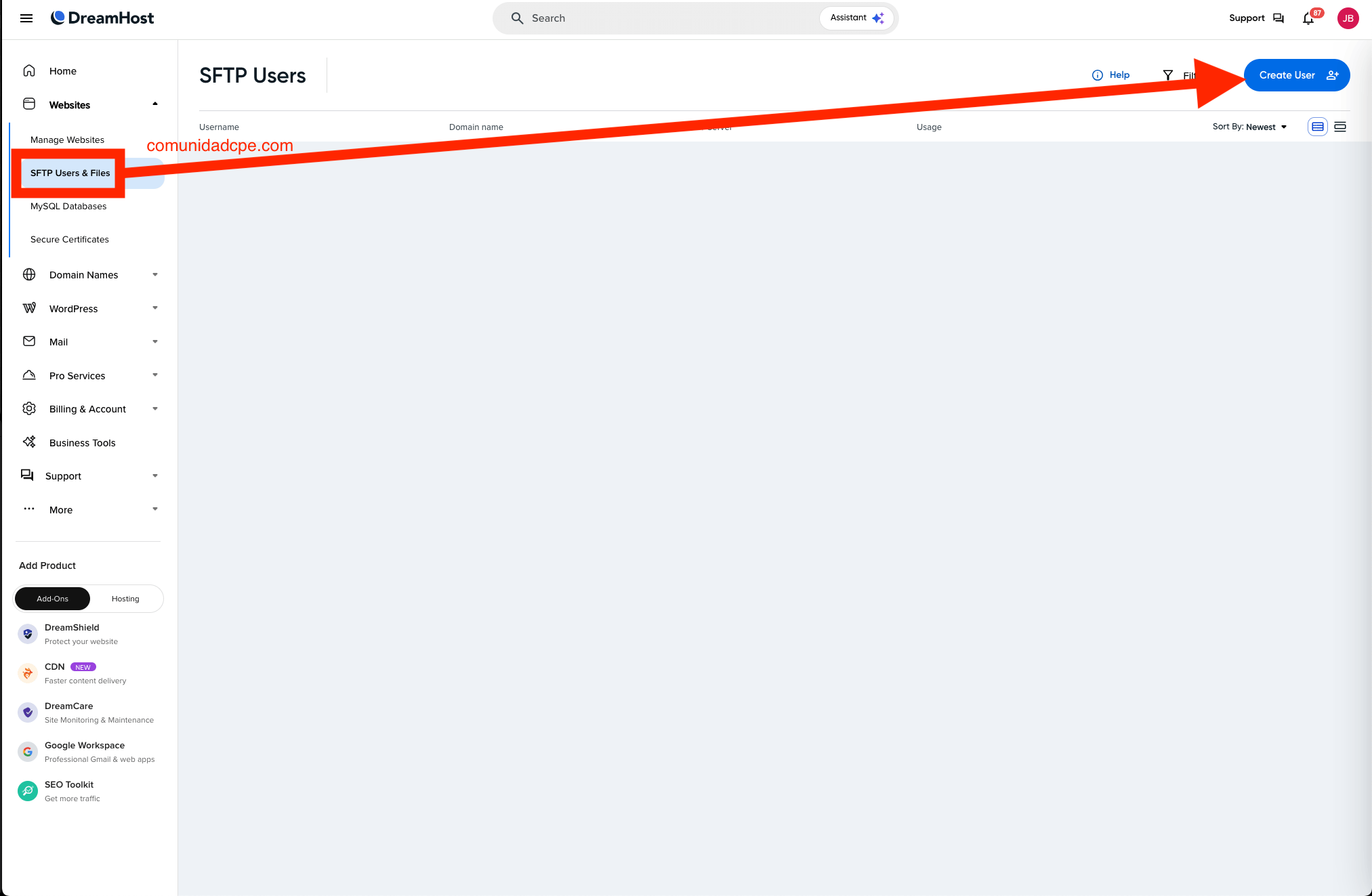1372x896 pixels.
Task: Click the Filter funnel icon
Action: point(1168,75)
